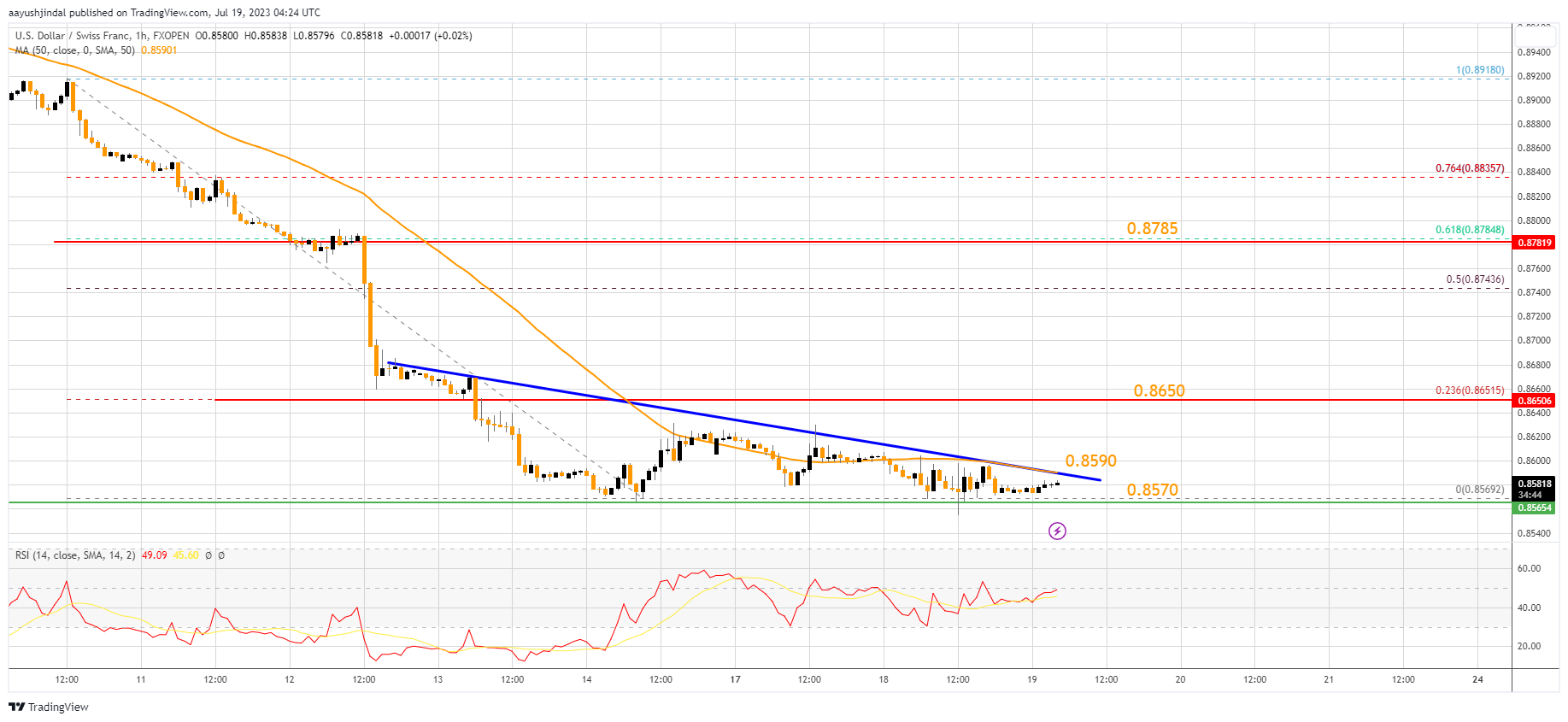
Task: Select the 1(0.89180) Fibonacci level label
Action: tap(1480, 70)
